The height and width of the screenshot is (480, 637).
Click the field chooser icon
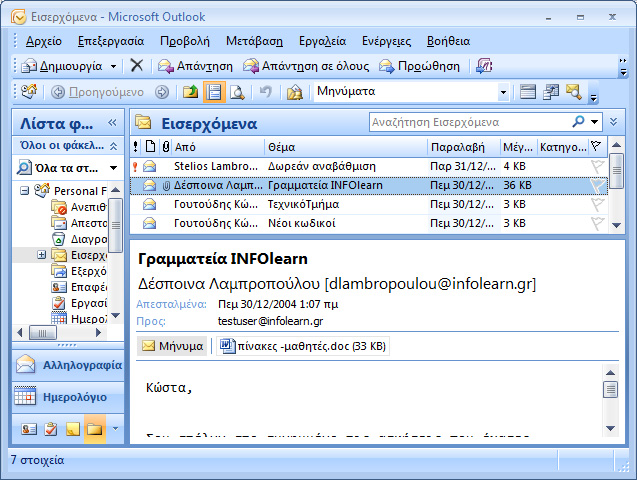click(528, 92)
